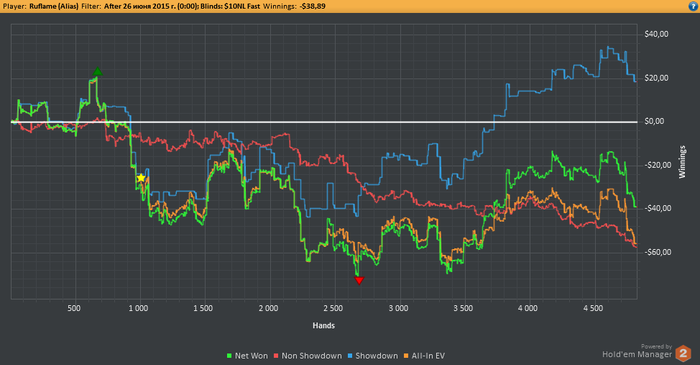Click the Powered by Hold'em Manager text
Image resolution: width=700 pixels, height=365 pixels.
coord(637,352)
